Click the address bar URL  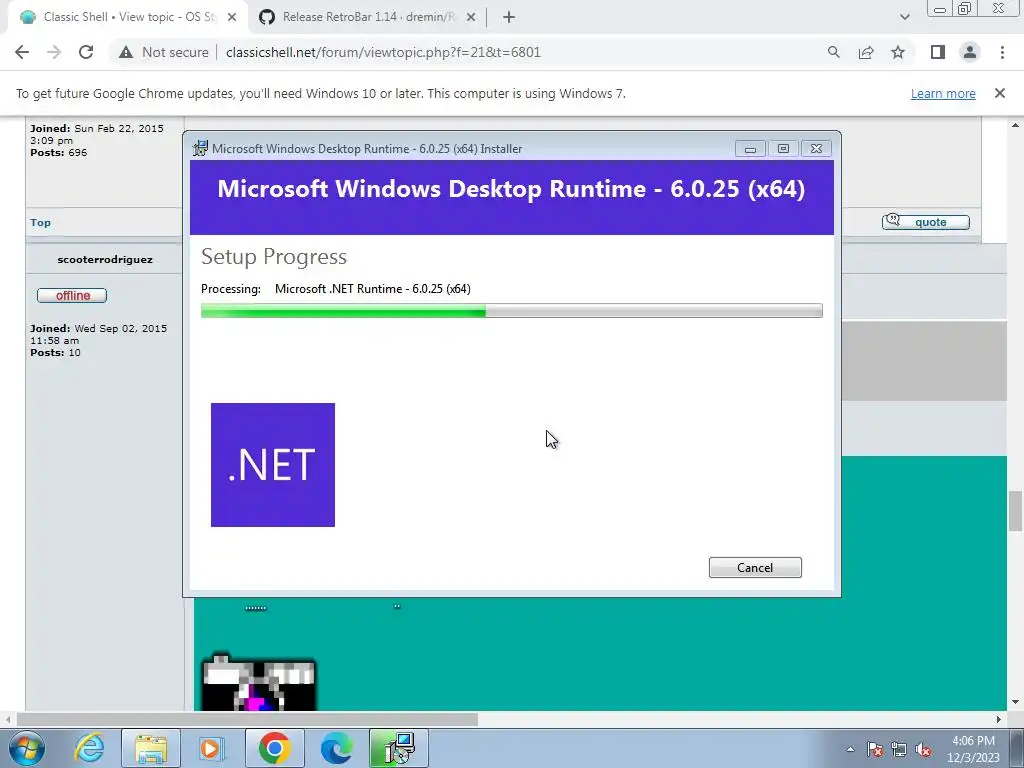383,52
